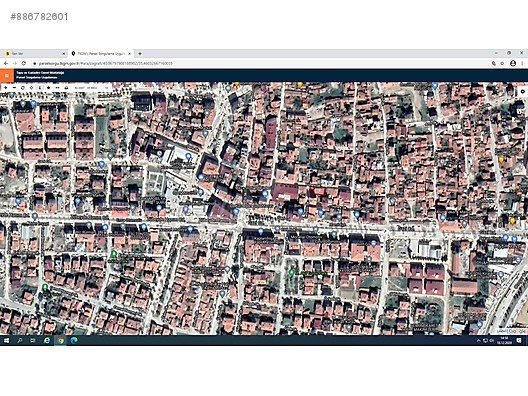The height and width of the screenshot is (396, 528).
Task: Select the TKGM Parsel Sorgulama tab
Action: (x=101, y=54)
